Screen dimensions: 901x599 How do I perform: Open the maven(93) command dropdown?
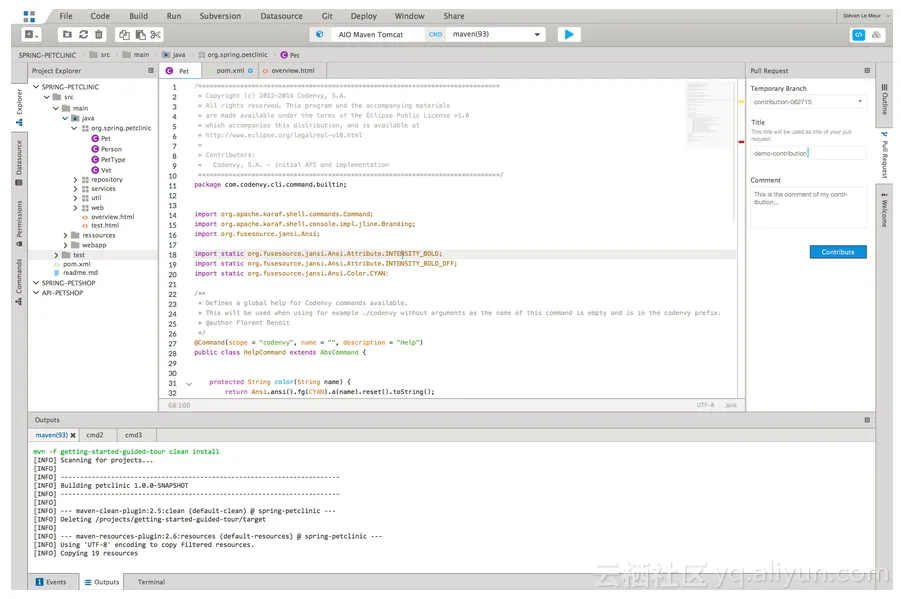[537, 34]
